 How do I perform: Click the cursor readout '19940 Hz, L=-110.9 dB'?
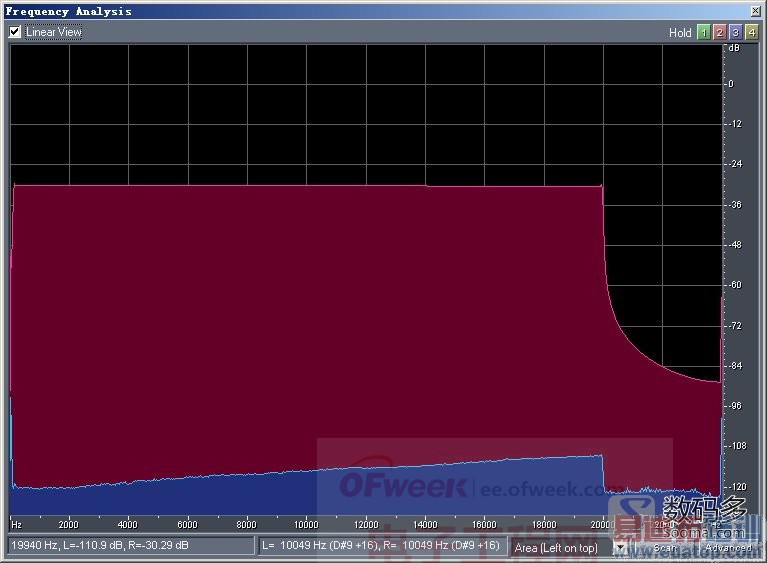tap(131, 545)
